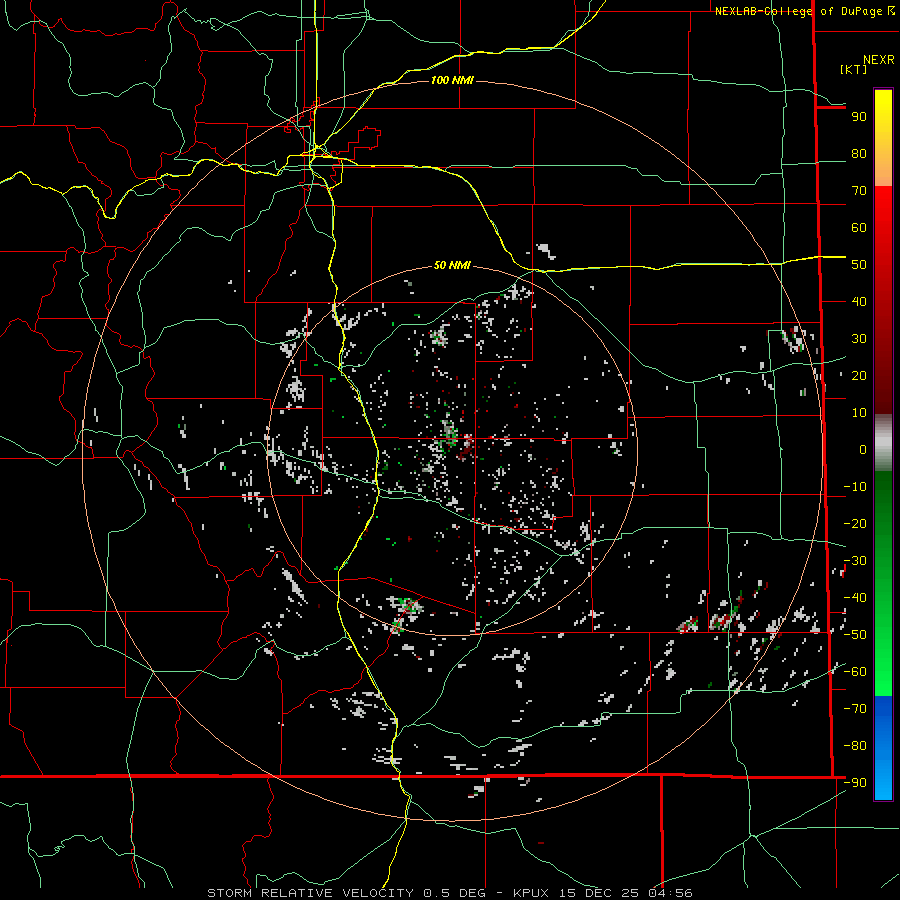900x900 pixels.
Task: Pick the blue segment of the color bar
Action: tap(883, 748)
